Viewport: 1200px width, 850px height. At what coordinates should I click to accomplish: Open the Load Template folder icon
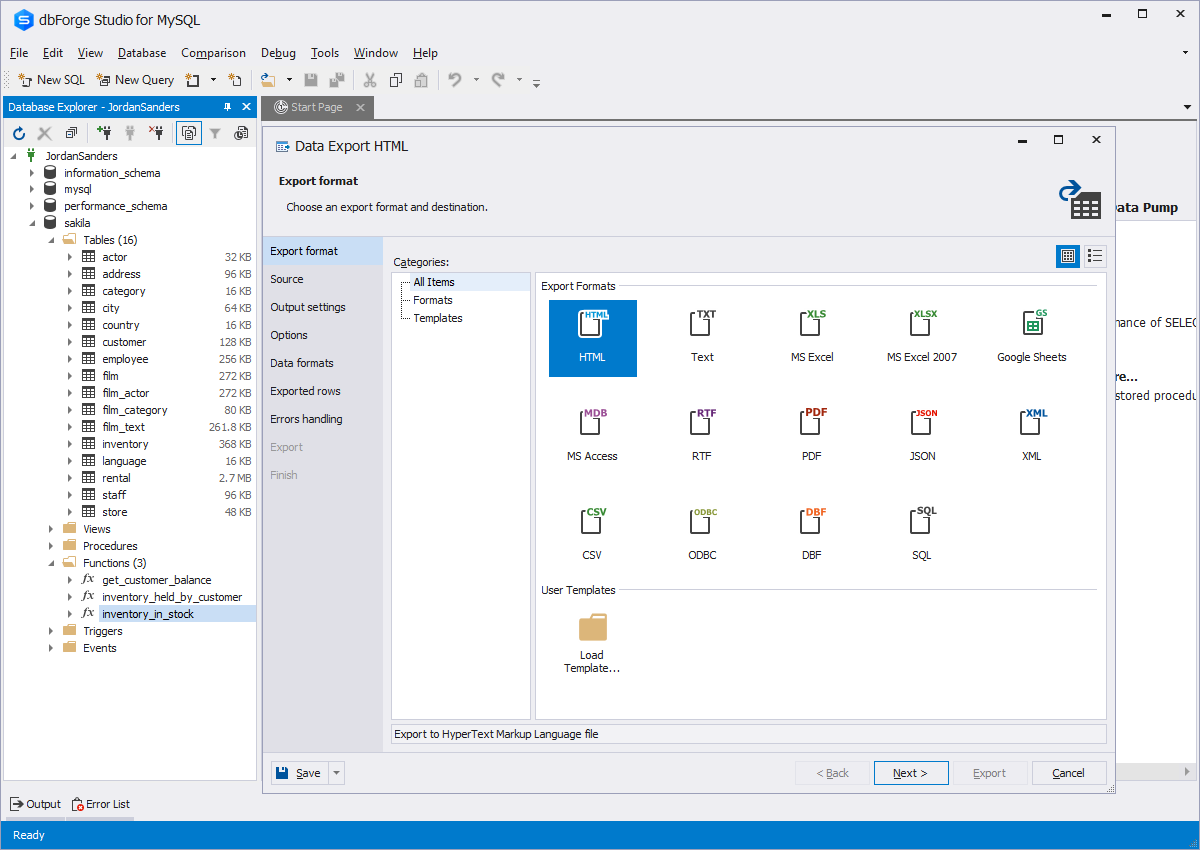(592, 628)
